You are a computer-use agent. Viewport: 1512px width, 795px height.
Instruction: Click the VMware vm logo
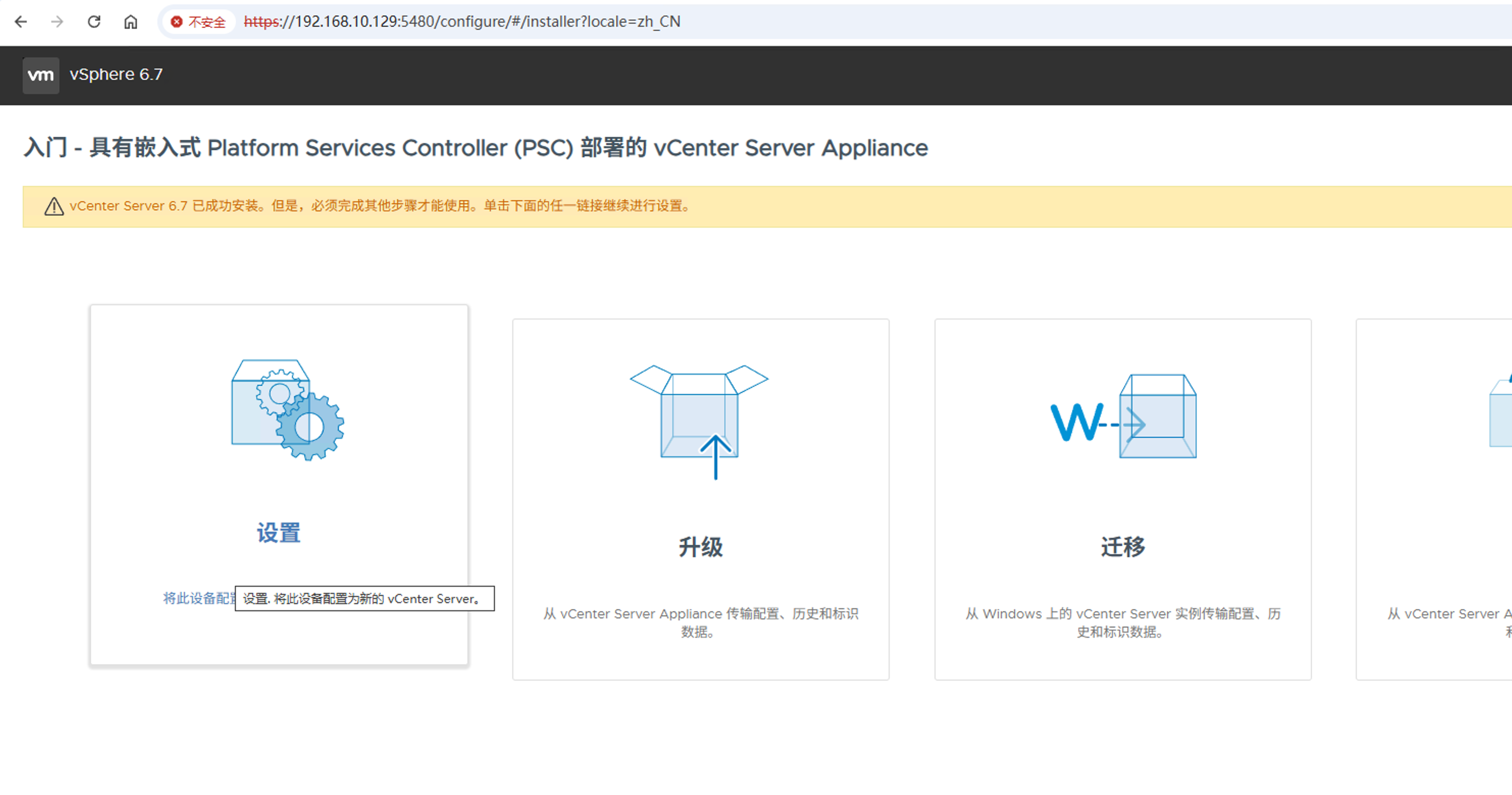[40, 75]
